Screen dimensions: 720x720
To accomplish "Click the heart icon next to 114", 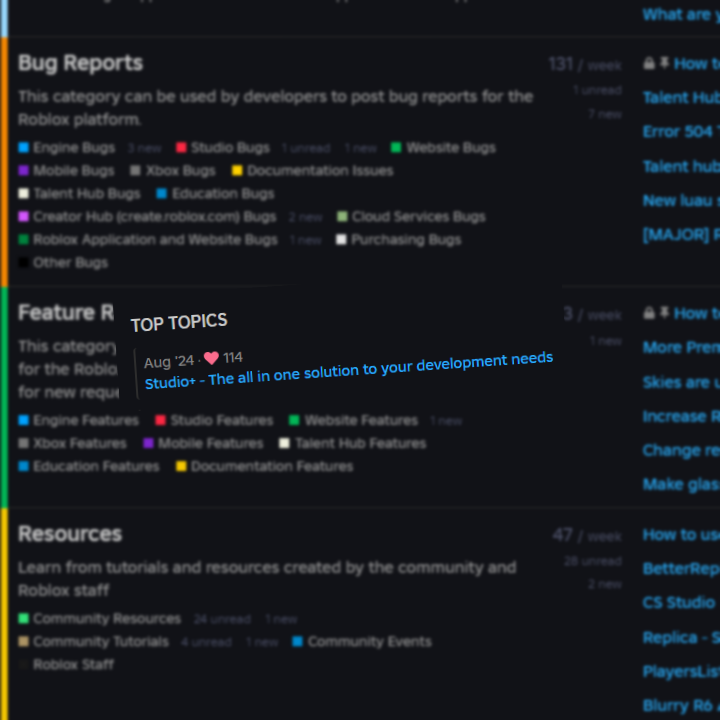I will pyautogui.click(x=211, y=358).
